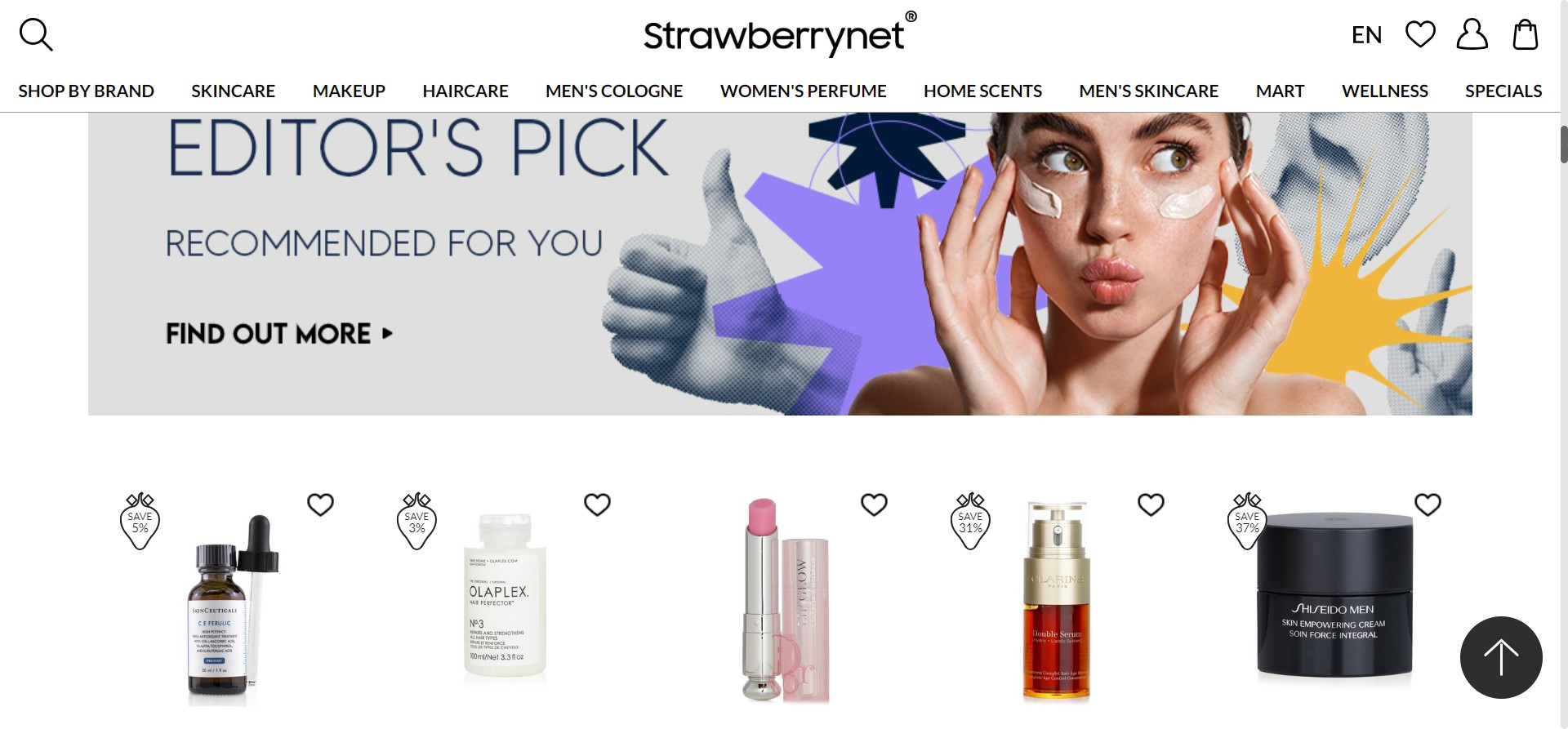
Task: Click the Save 31% strawberry badge
Action: click(x=970, y=521)
